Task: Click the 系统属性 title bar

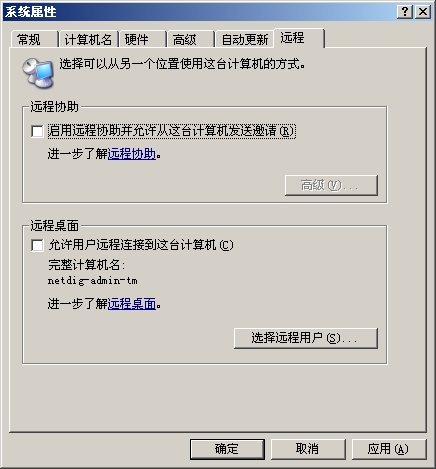Action: coord(200,12)
